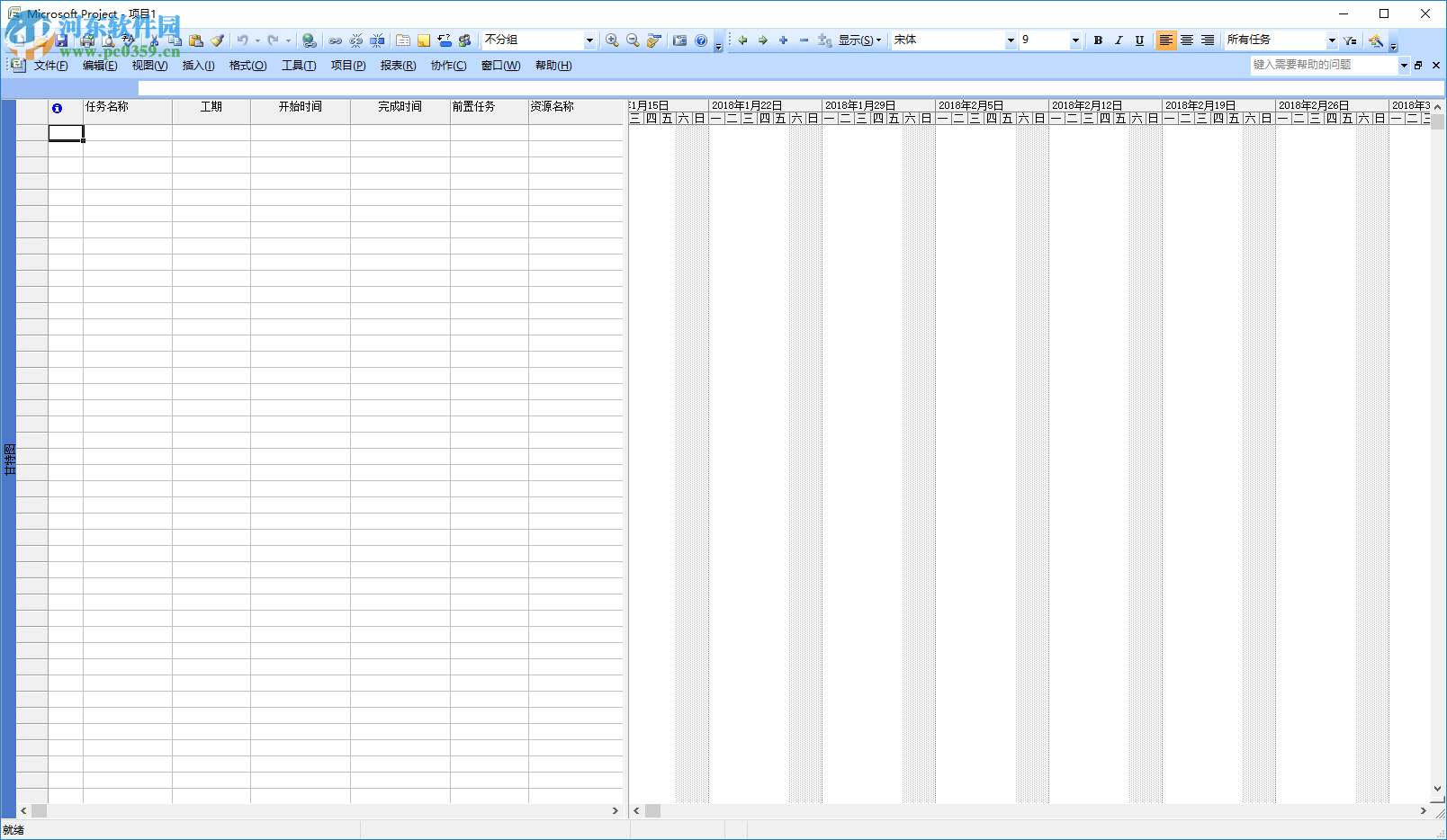
Task: Toggle italic formatting
Action: (1119, 40)
